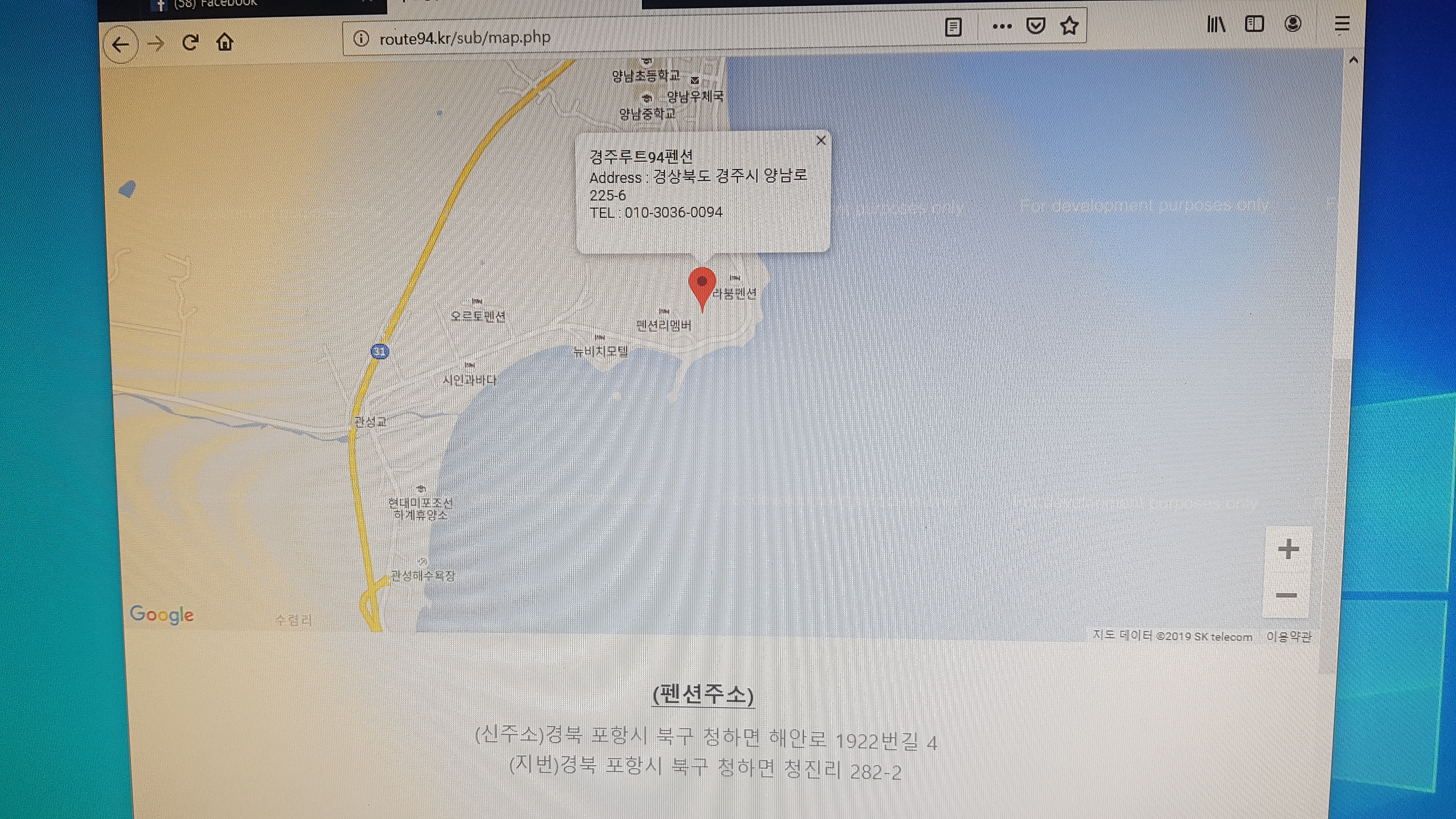Open site information icon in address bar

coord(361,38)
